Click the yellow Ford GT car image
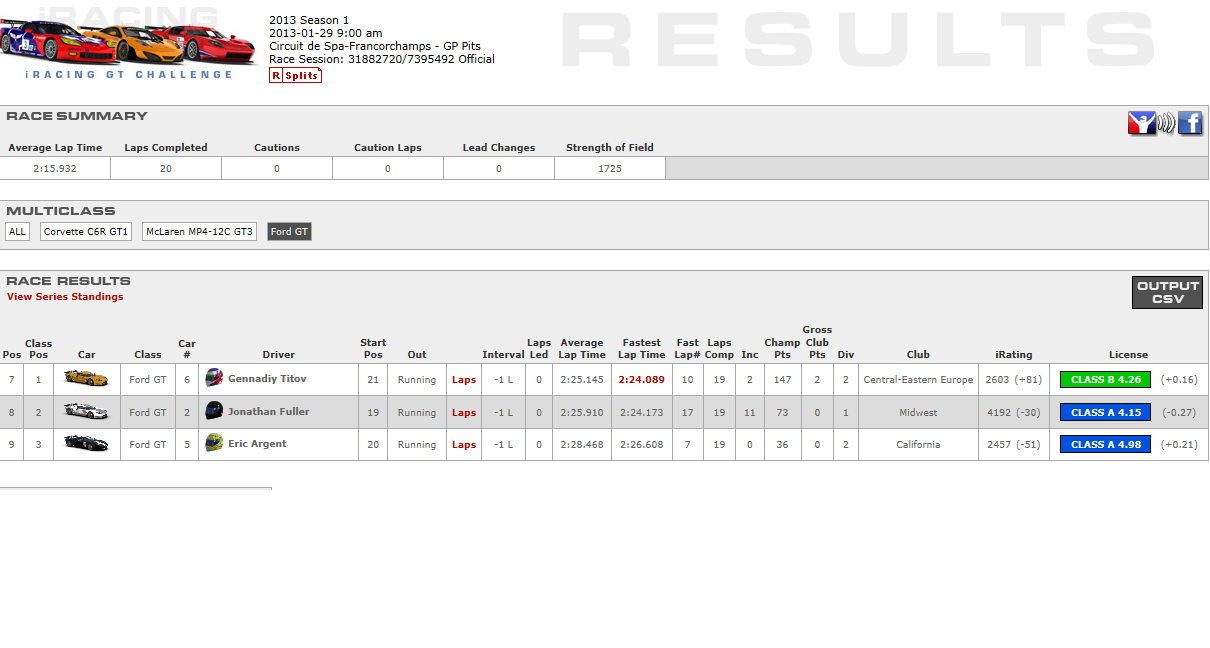This screenshot has height=648, width=1210. pos(86,378)
